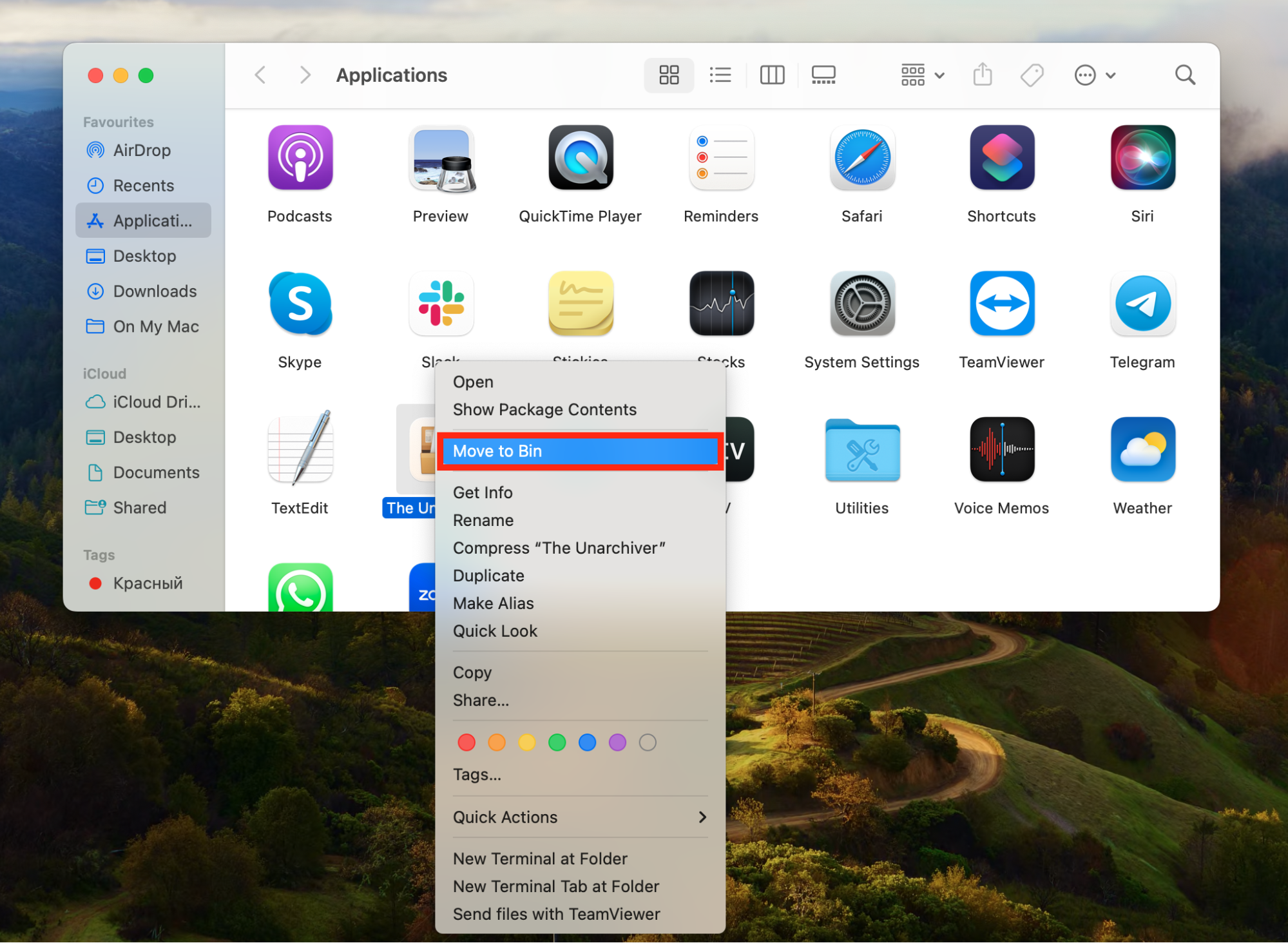Image resolution: width=1288 pixels, height=943 pixels.
Task: Select the Weather app icon
Action: pyautogui.click(x=1142, y=449)
